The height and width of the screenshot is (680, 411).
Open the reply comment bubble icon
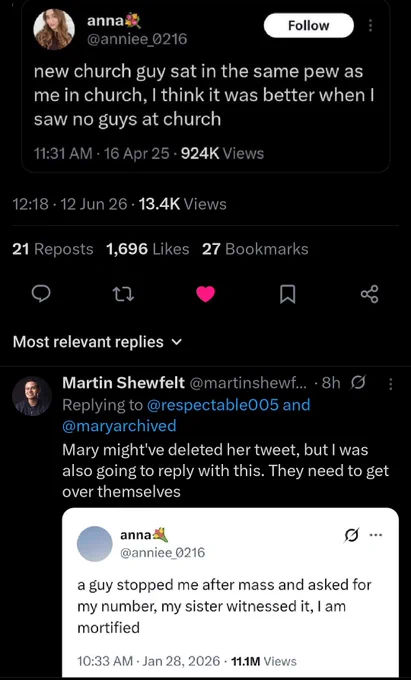42,295
